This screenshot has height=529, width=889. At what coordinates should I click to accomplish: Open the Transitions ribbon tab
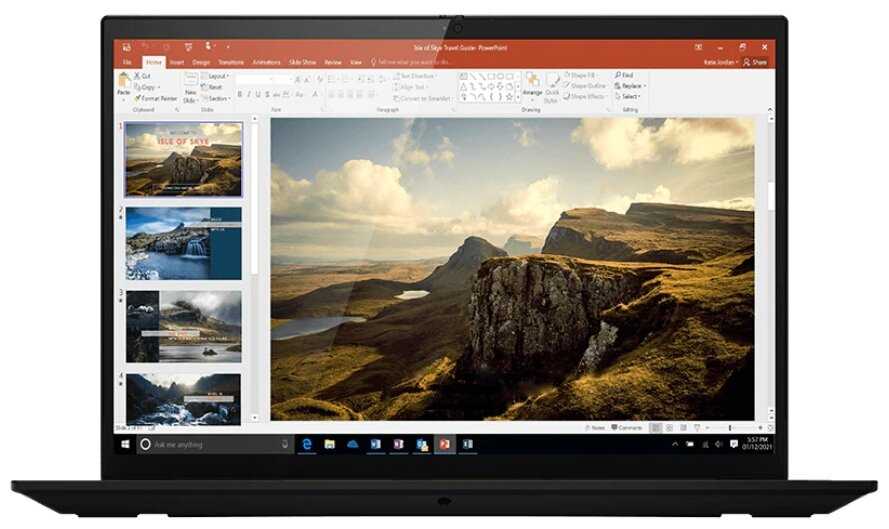(231, 62)
